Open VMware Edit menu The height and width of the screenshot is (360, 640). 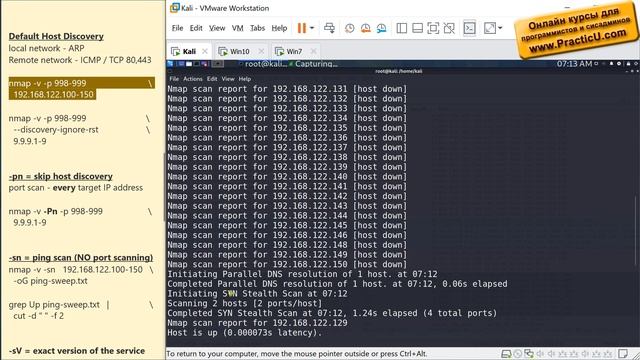[x=196, y=28]
